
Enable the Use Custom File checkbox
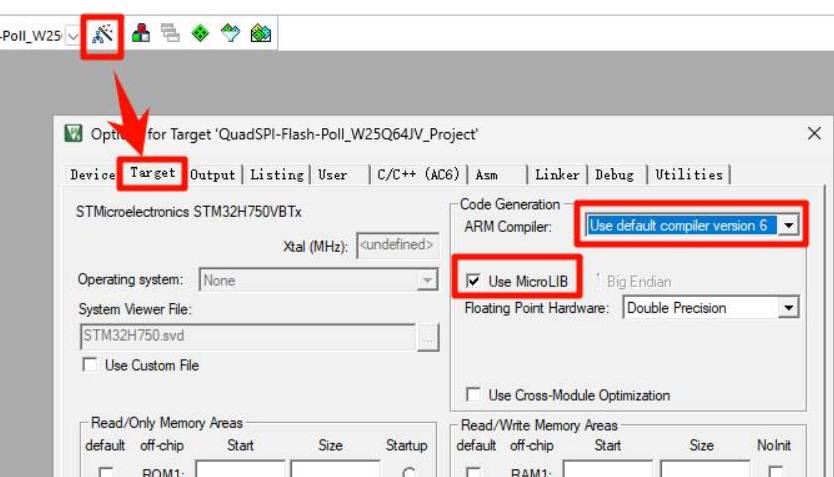point(90,364)
